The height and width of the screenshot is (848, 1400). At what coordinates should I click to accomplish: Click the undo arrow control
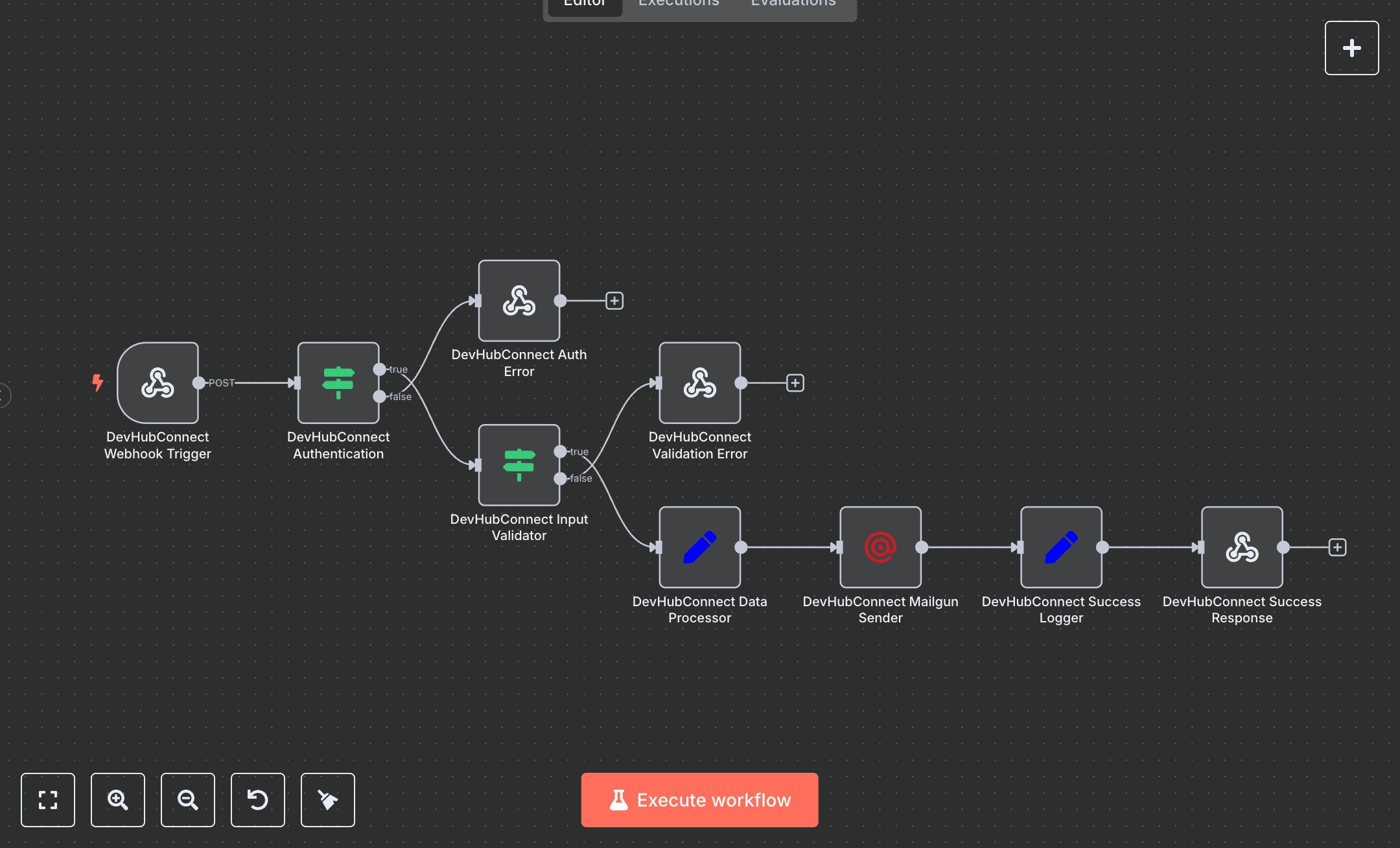click(x=257, y=800)
